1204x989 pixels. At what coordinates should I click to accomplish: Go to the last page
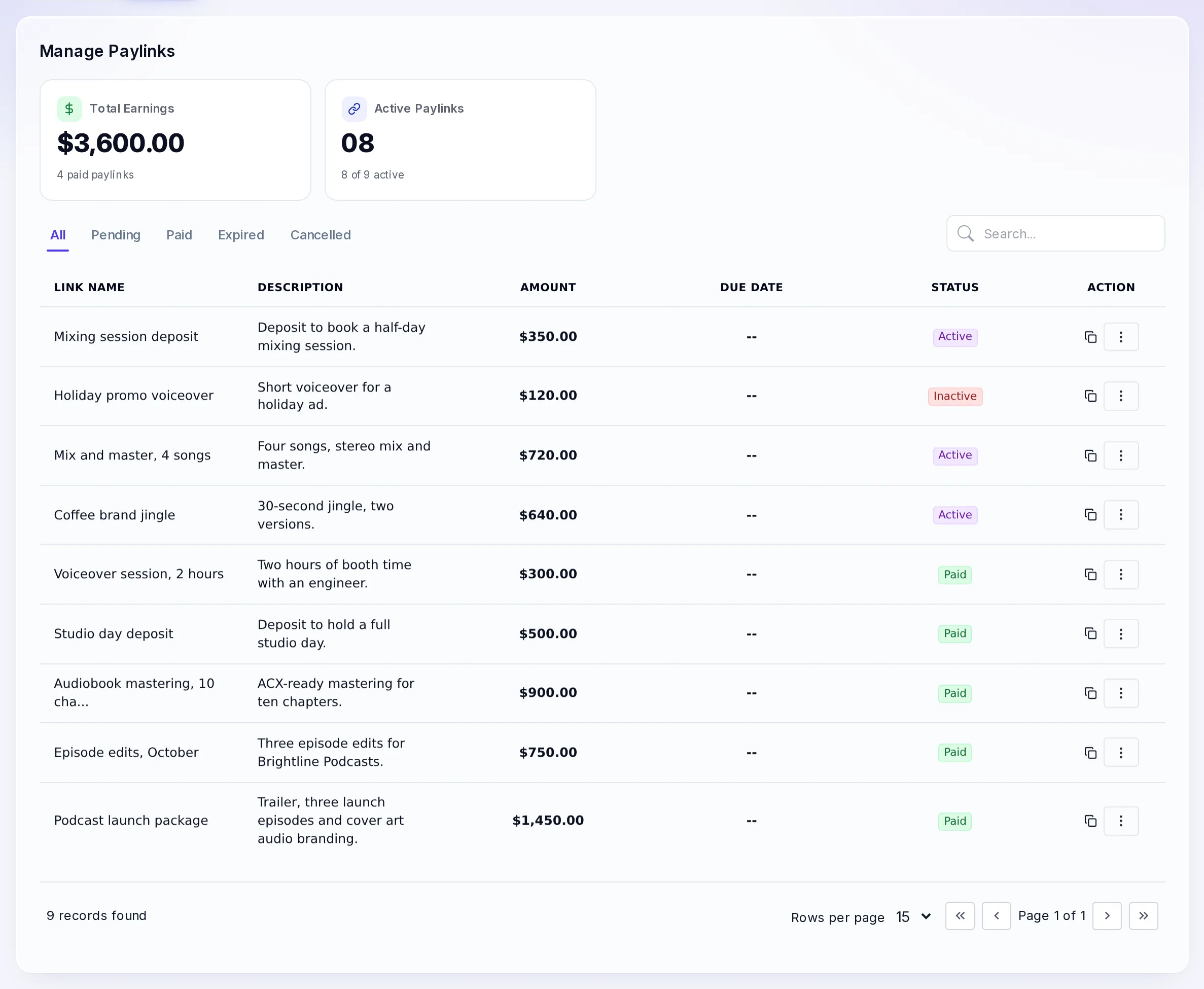(x=1143, y=916)
